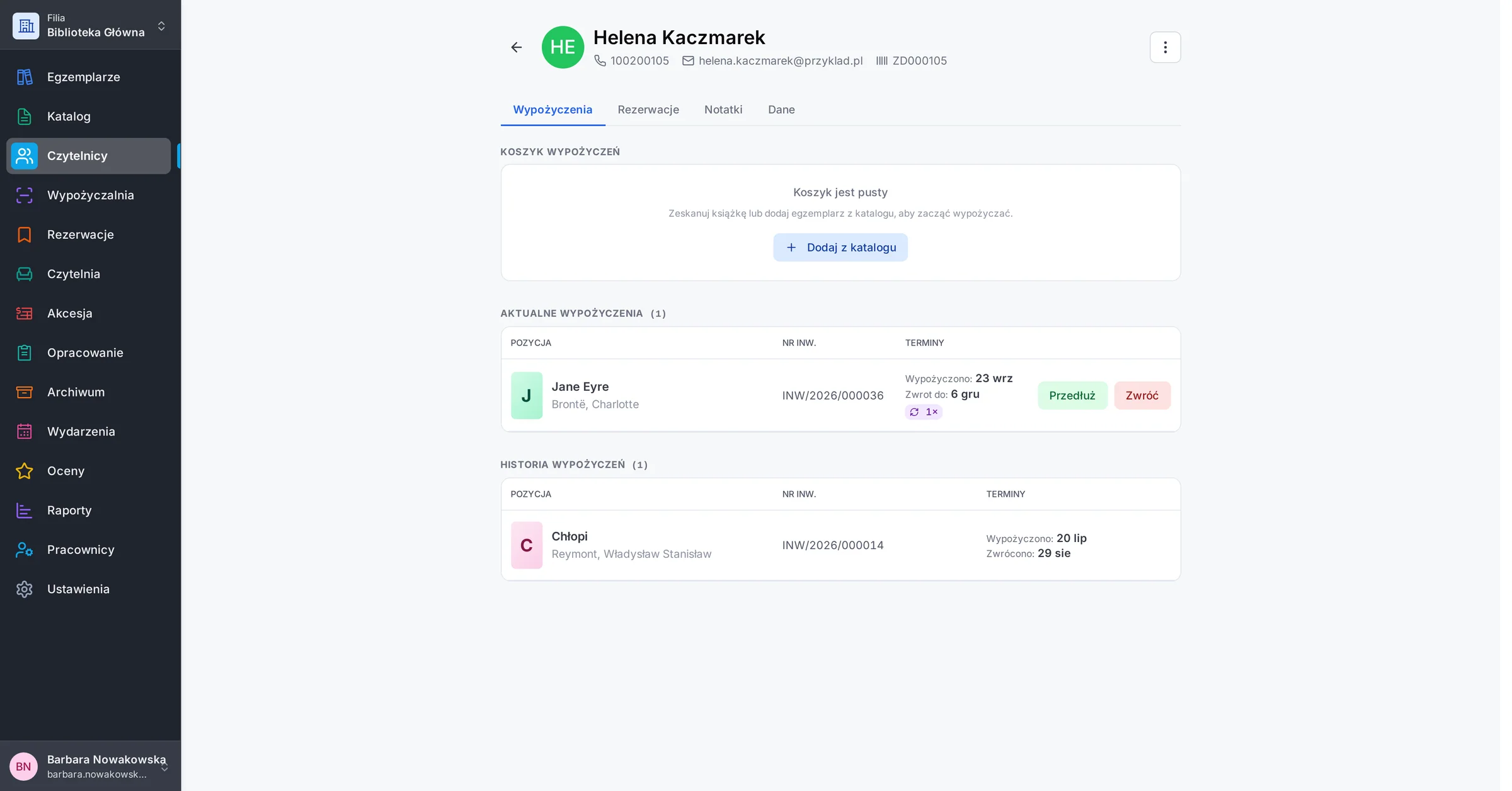Image resolution: width=1512 pixels, height=791 pixels.
Task: Open the Czytelnia armchair icon
Action: coord(25,274)
